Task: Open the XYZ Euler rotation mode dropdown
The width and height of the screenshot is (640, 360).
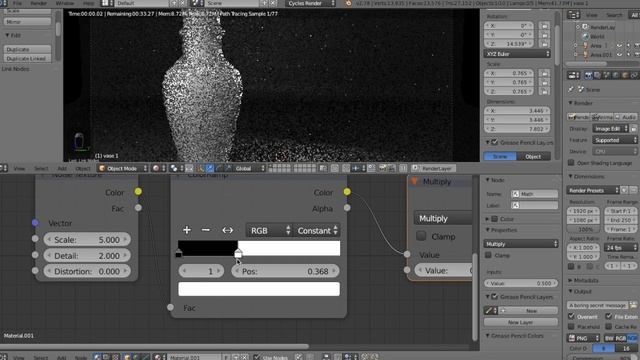Action: coord(517,54)
